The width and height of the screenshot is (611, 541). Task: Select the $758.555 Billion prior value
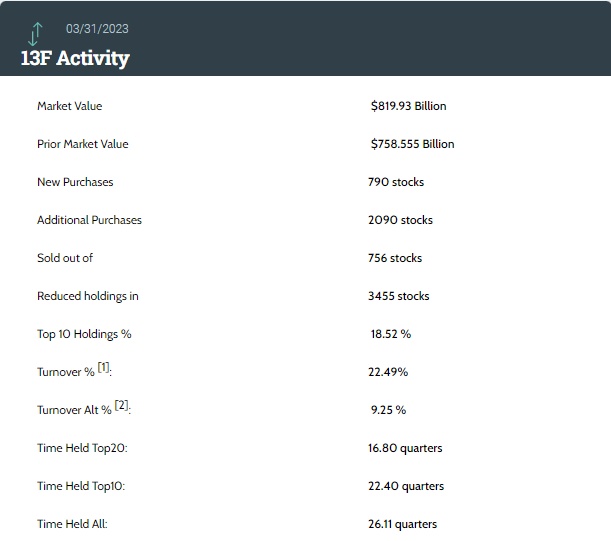[412, 144]
